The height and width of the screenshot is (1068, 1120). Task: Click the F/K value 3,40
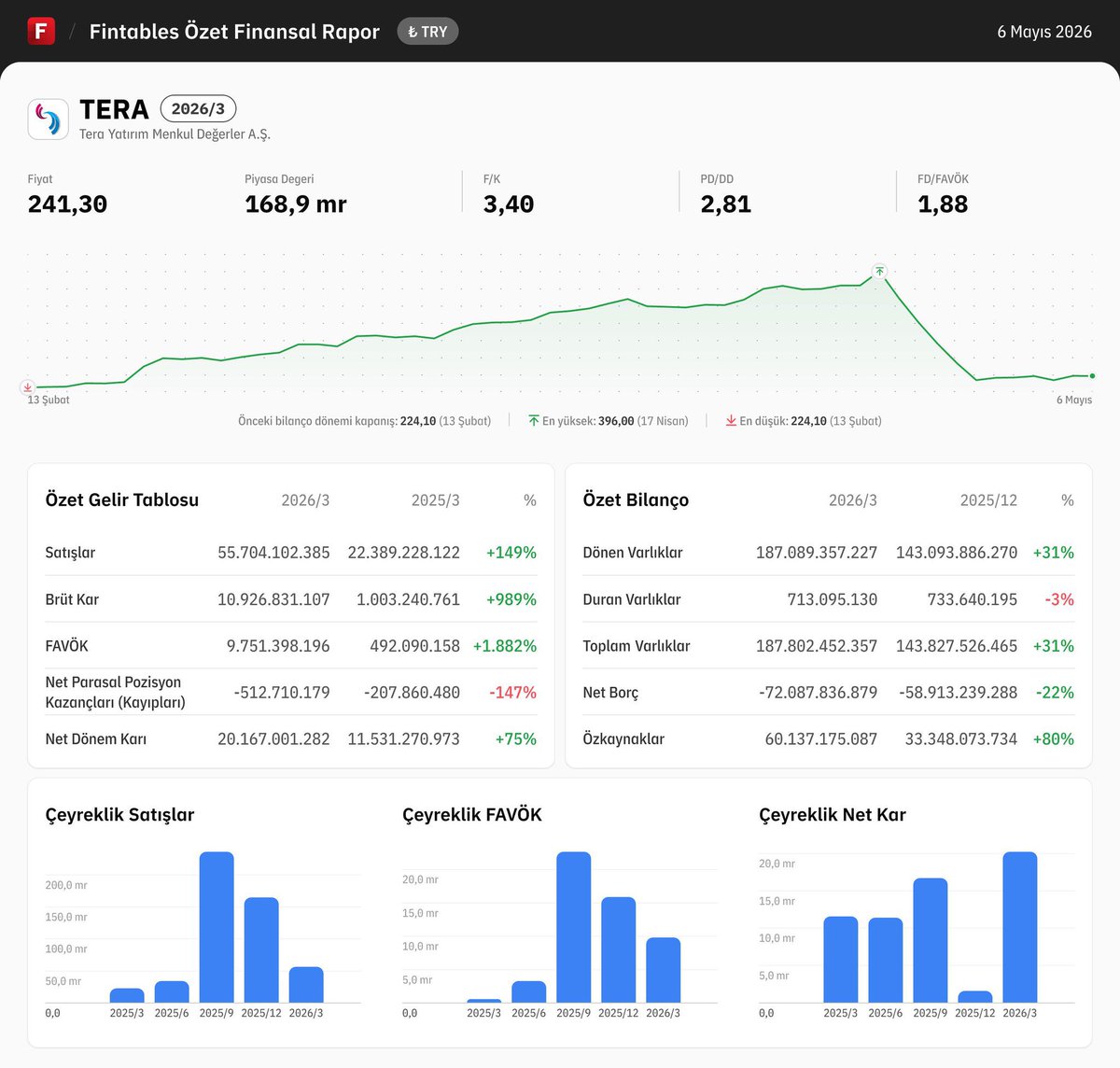pos(509,204)
